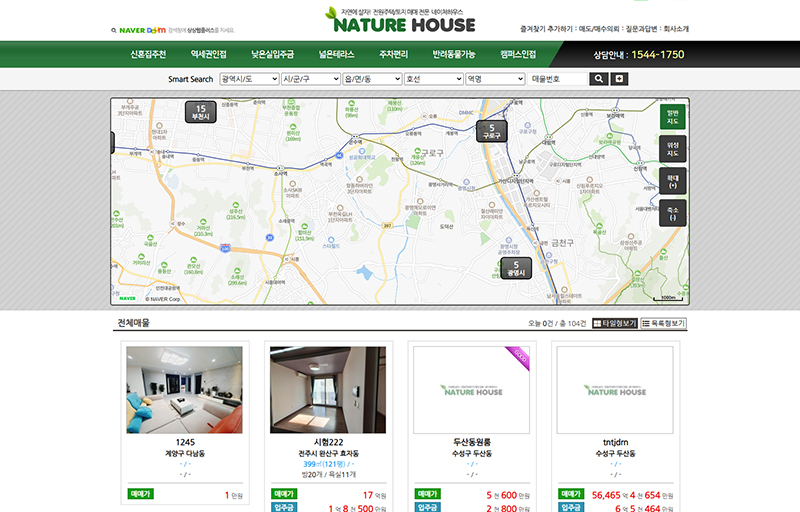Click the 매물번호 input field
This screenshot has height=512, width=800.
557,79
